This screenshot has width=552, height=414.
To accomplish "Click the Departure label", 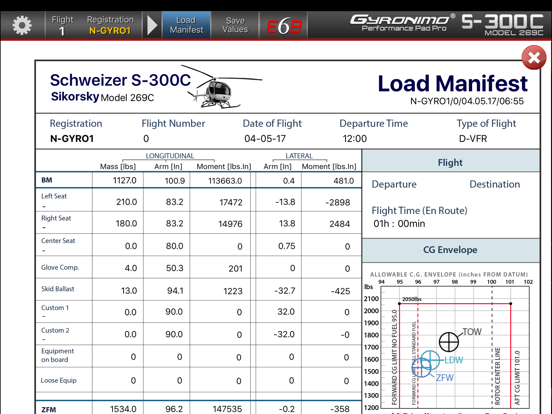I will coord(394,184).
